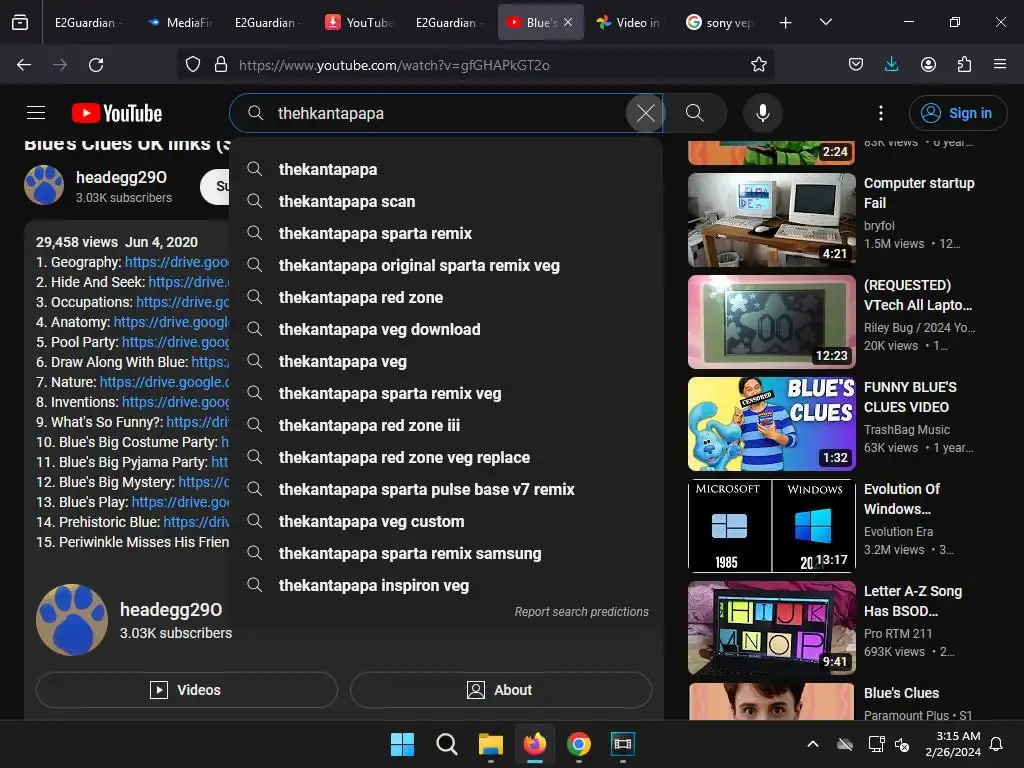Open Firefox account icon
This screenshot has width=1024, height=768.
pos(928,65)
